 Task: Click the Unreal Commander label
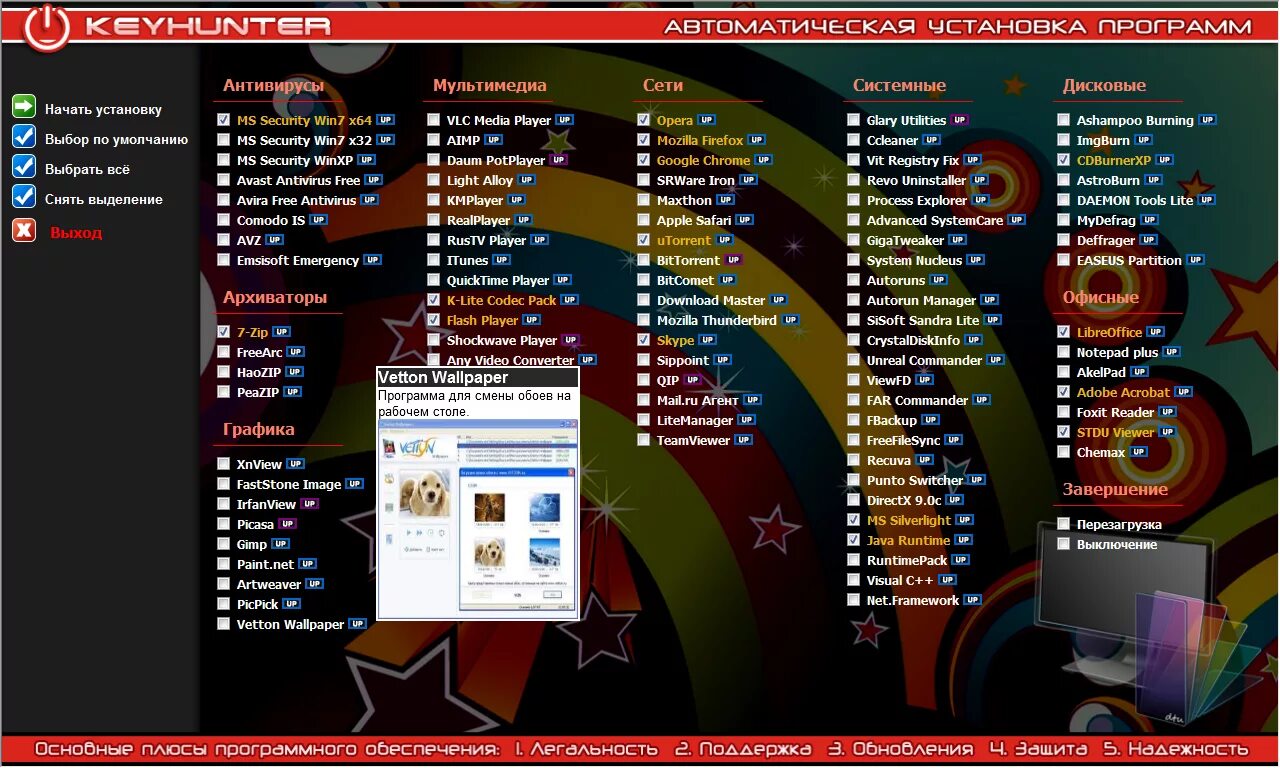(924, 360)
